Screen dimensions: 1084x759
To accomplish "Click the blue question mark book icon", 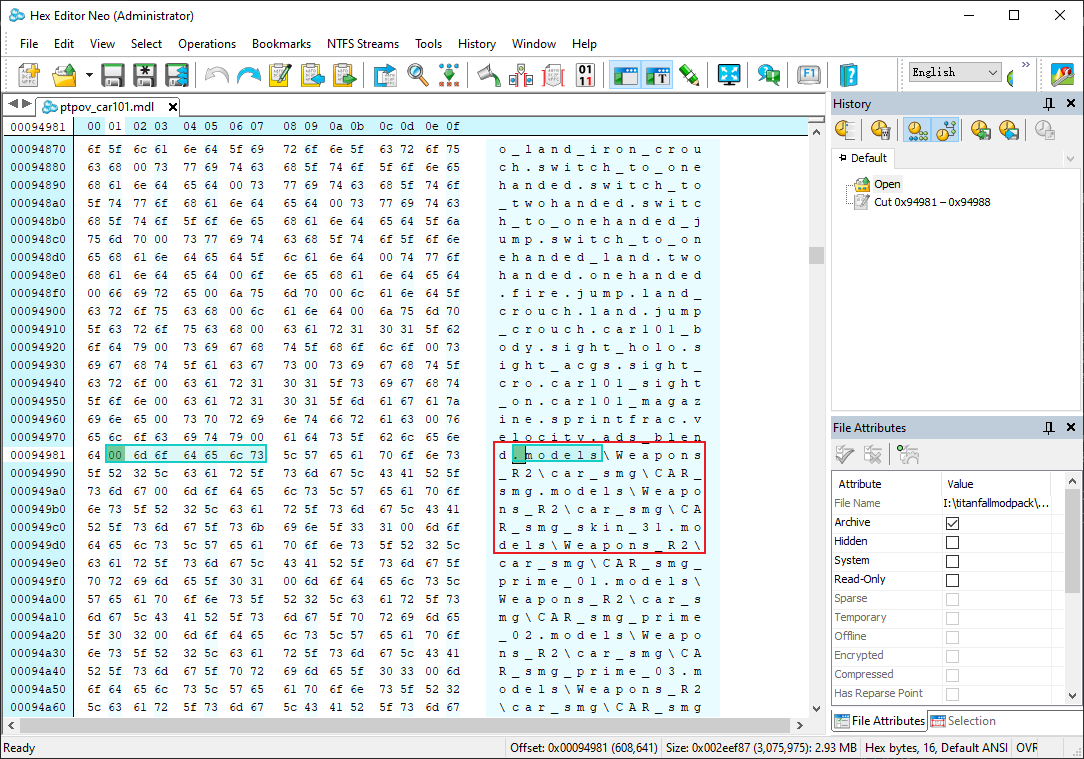I will 848,75.
